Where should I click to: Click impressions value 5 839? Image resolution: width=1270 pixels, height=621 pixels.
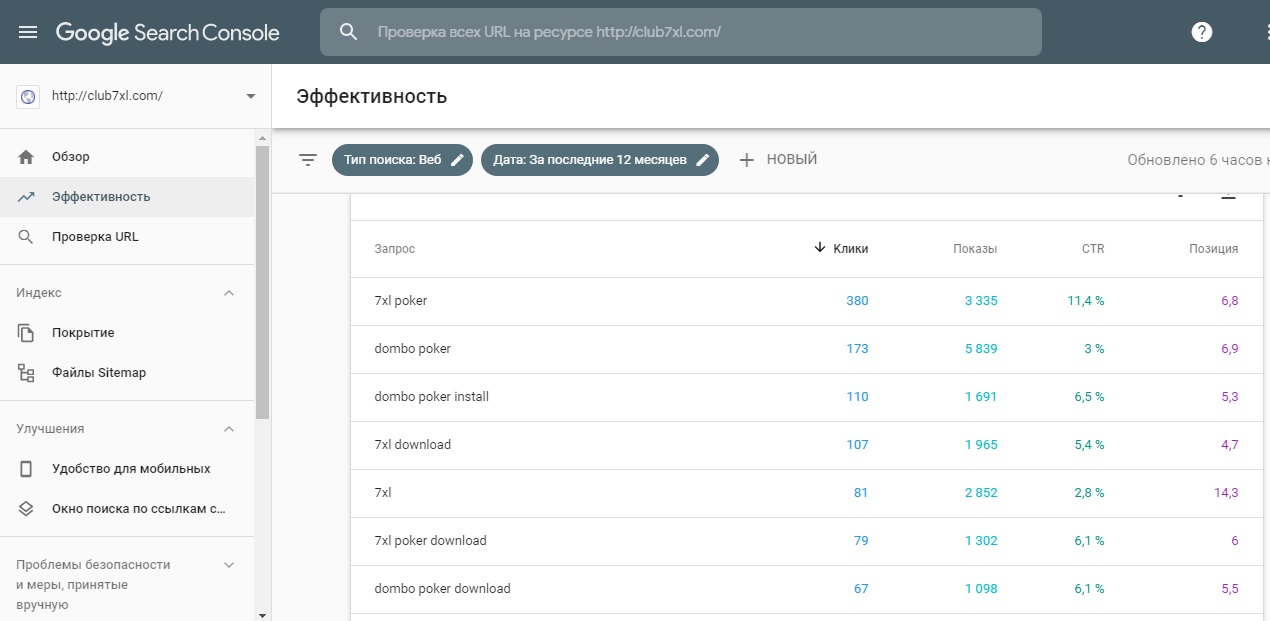click(981, 349)
